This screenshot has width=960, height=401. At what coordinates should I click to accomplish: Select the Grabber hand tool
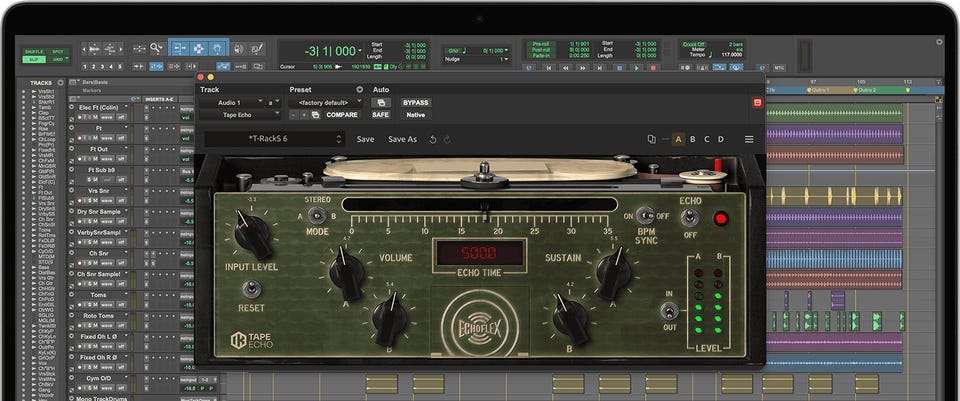[x=219, y=48]
